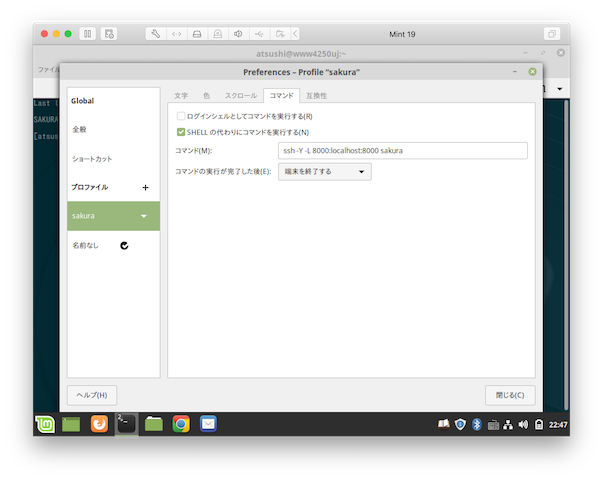Open the 端末を終了する dropdown
This screenshot has width=603, height=480.
click(x=324, y=171)
